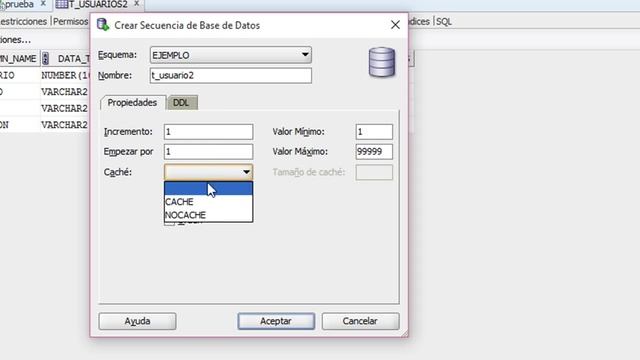Open the prueba editor tab
640x360 pixels.
(19, 4)
